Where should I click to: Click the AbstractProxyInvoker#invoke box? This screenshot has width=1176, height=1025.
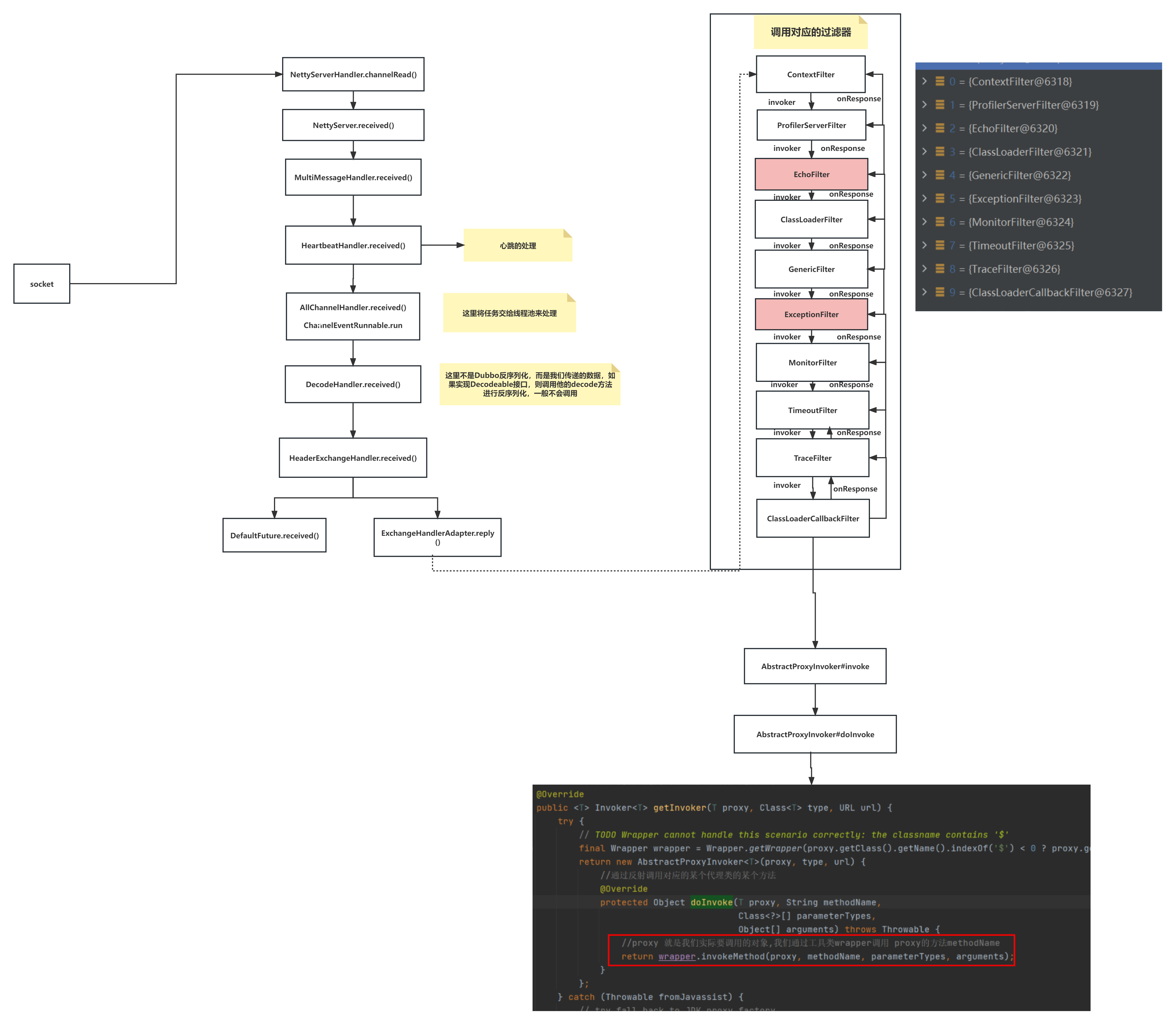coord(816,666)
